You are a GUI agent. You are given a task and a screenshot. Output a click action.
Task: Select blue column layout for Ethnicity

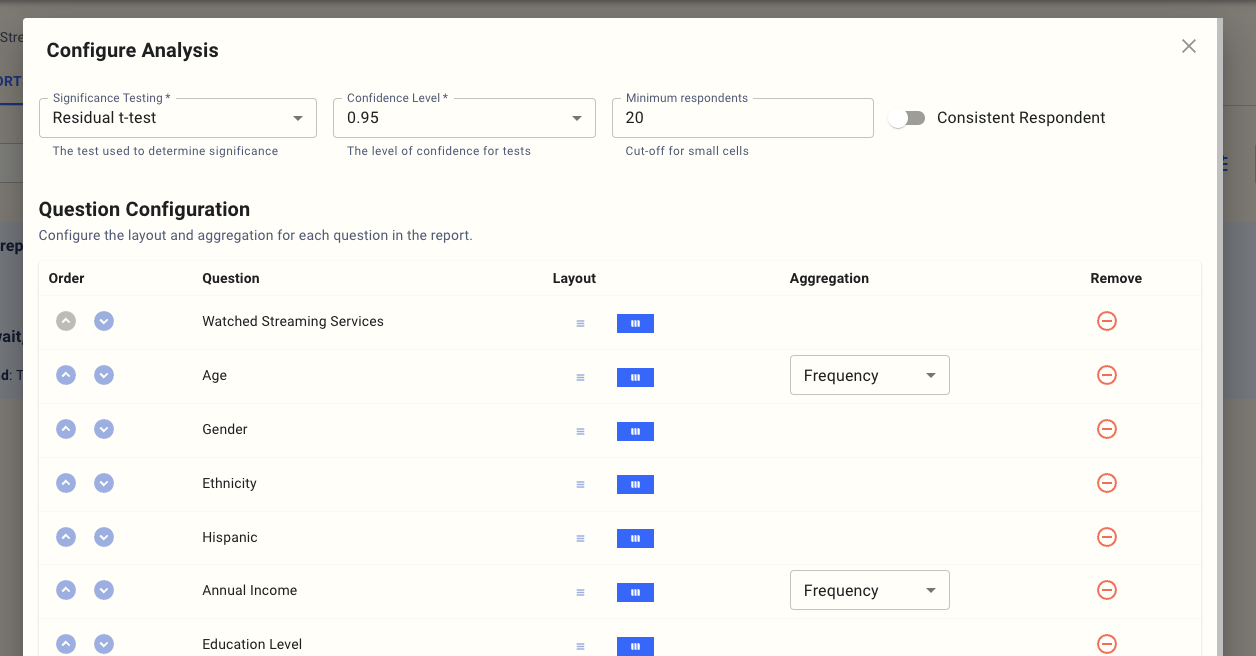click(x=635, y=485)
